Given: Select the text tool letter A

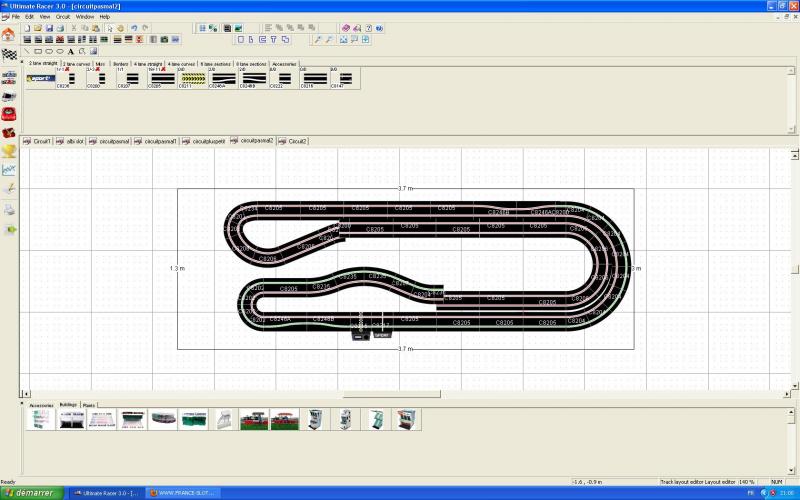Looking at the screenshot, I should pyautogui.click(x=71, y=51).
